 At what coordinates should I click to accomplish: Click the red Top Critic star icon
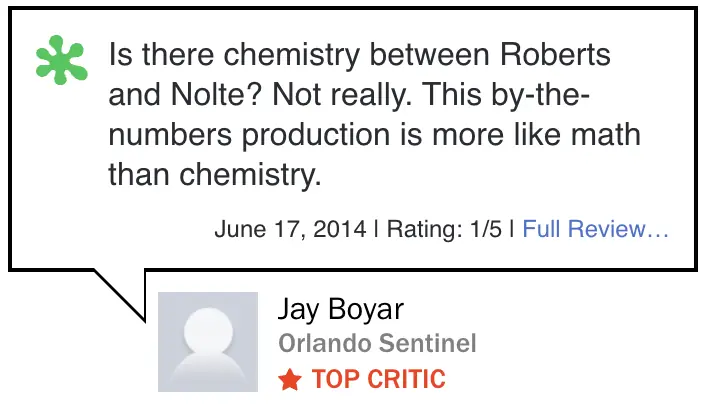(290, 380)
